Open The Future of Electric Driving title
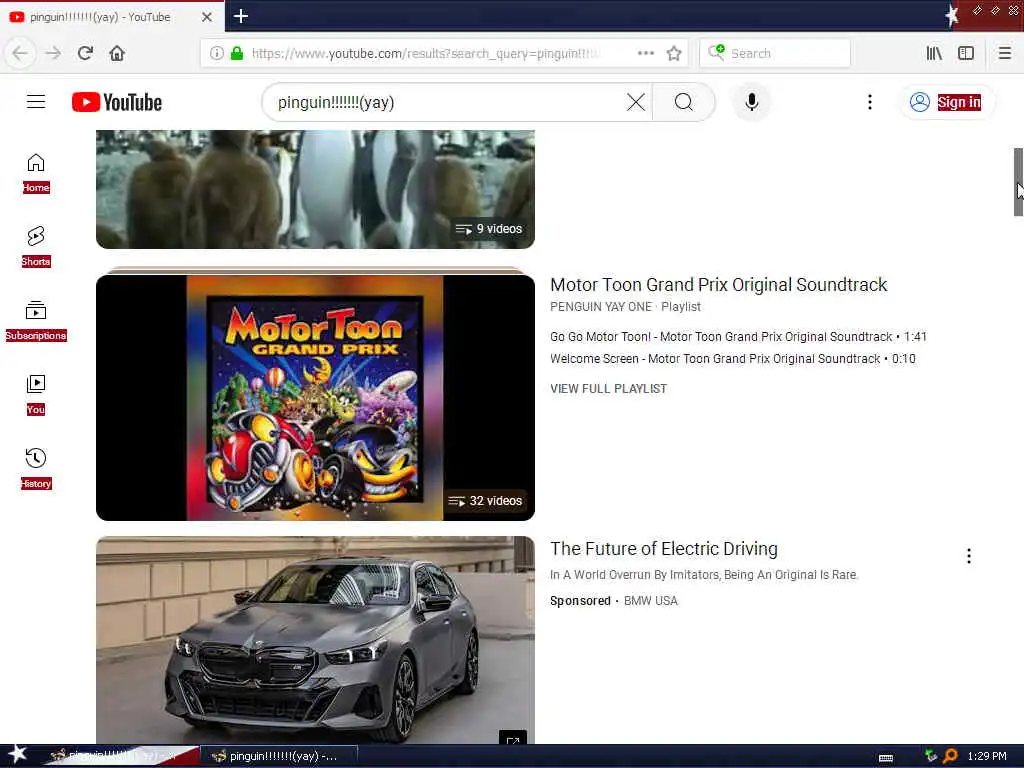 [664, 549]
